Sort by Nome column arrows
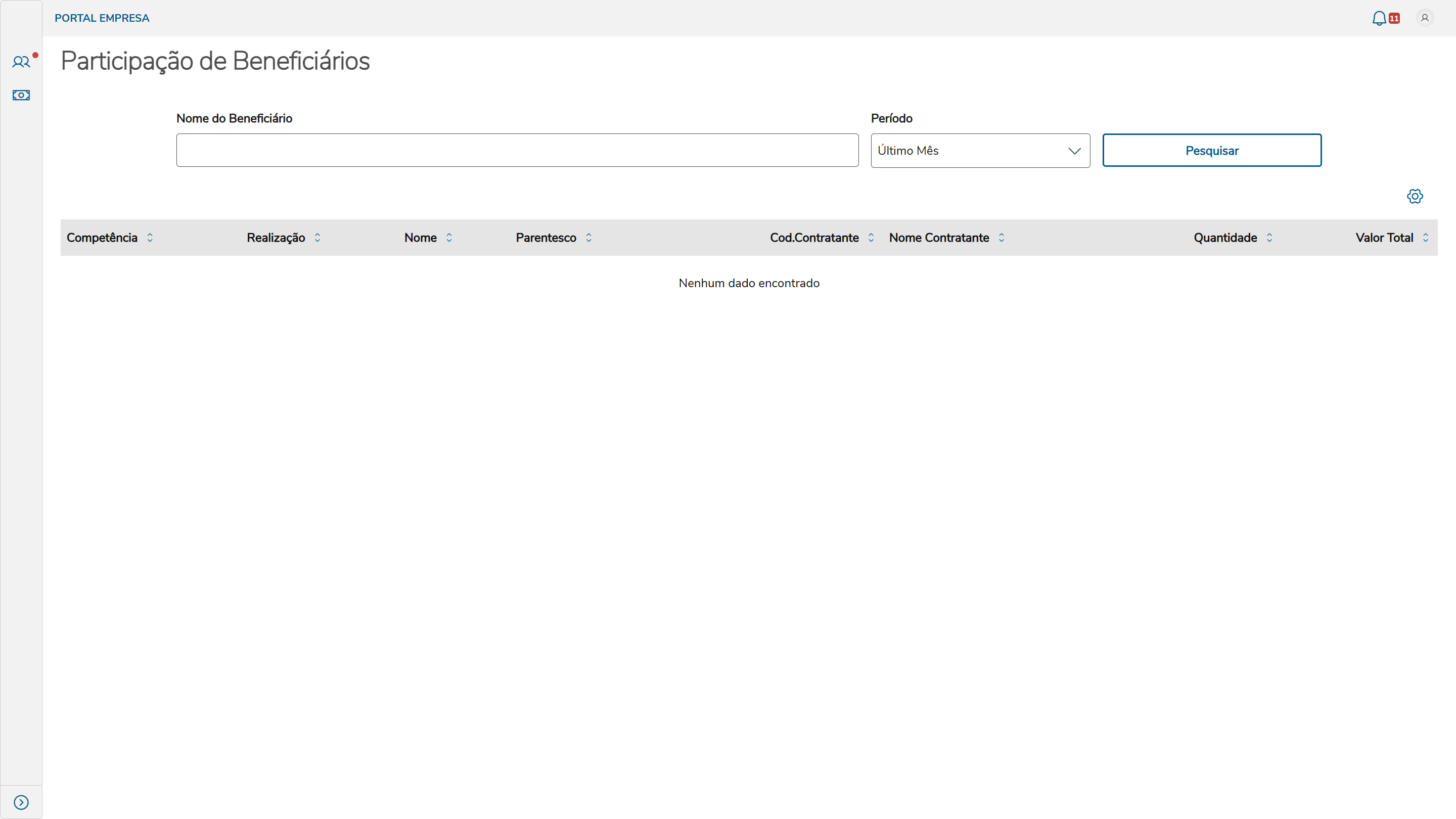Image resolution: width=1456 pixels, height=819 pixels. tap(449, 238)
